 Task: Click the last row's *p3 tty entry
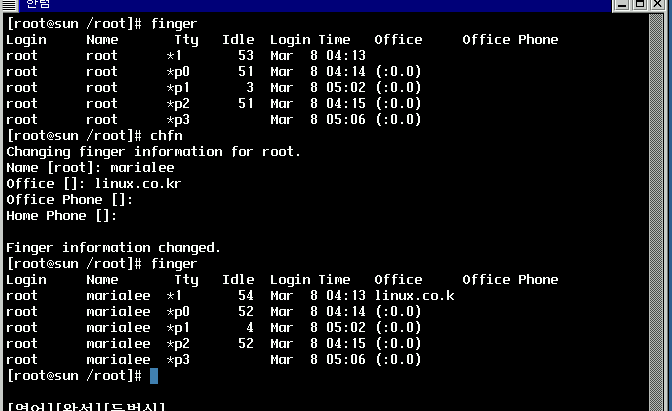178,360
